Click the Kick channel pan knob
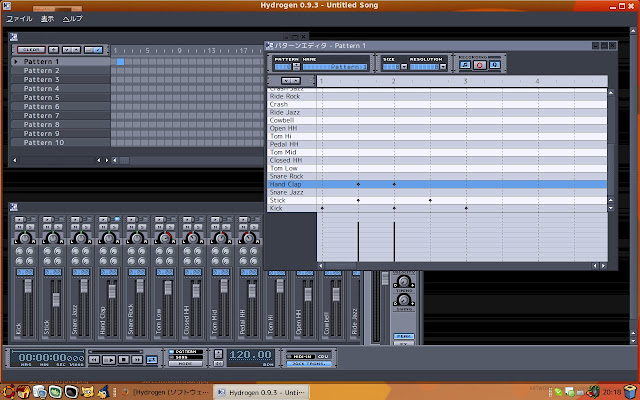This screenshot has width=640, height=400. point(25,237)
